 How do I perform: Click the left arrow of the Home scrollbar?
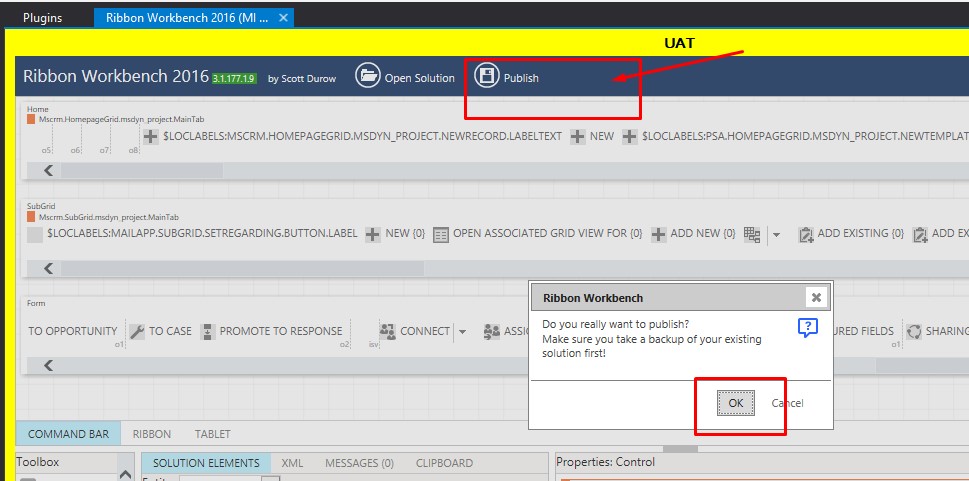pos(48,171)
